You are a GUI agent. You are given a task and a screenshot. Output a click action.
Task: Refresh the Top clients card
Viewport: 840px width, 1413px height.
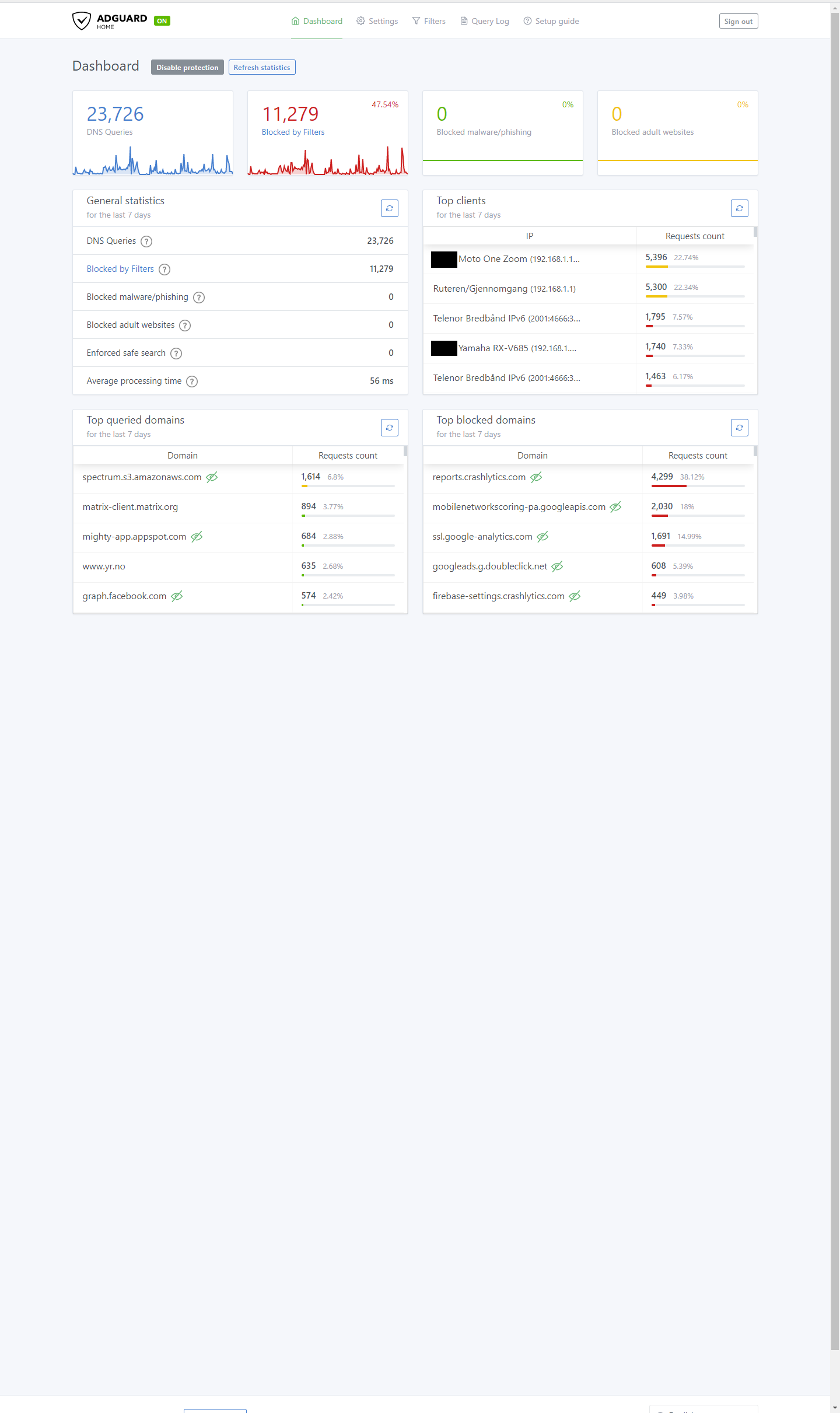tap(740, 208)
